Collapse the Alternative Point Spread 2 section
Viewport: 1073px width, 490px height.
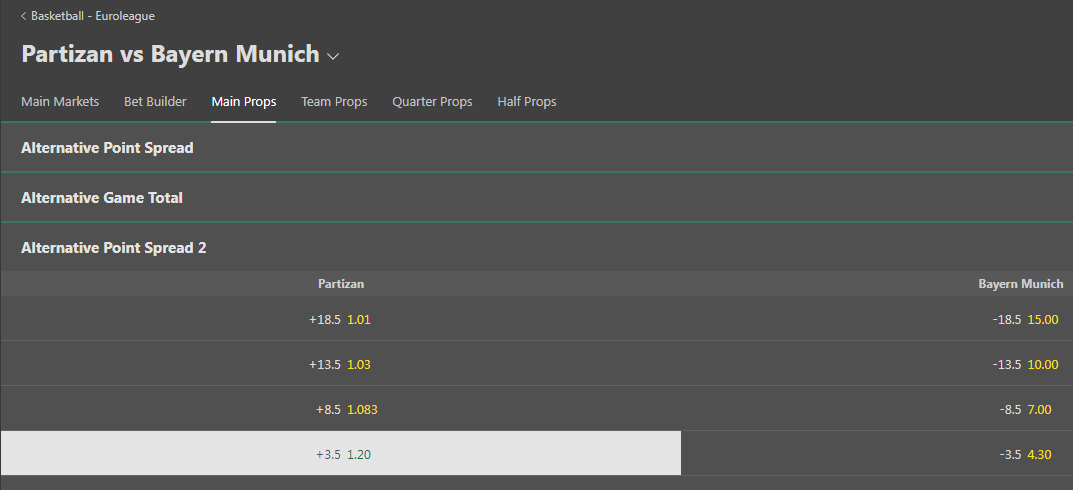114,247
